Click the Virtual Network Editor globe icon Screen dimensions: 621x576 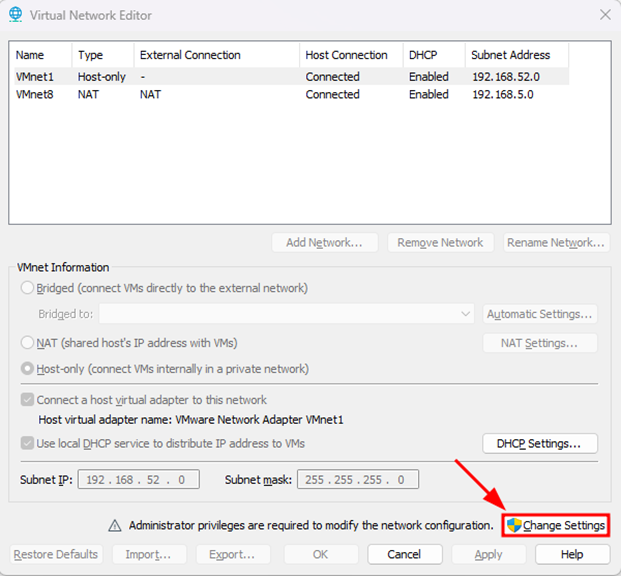(15, 15)
